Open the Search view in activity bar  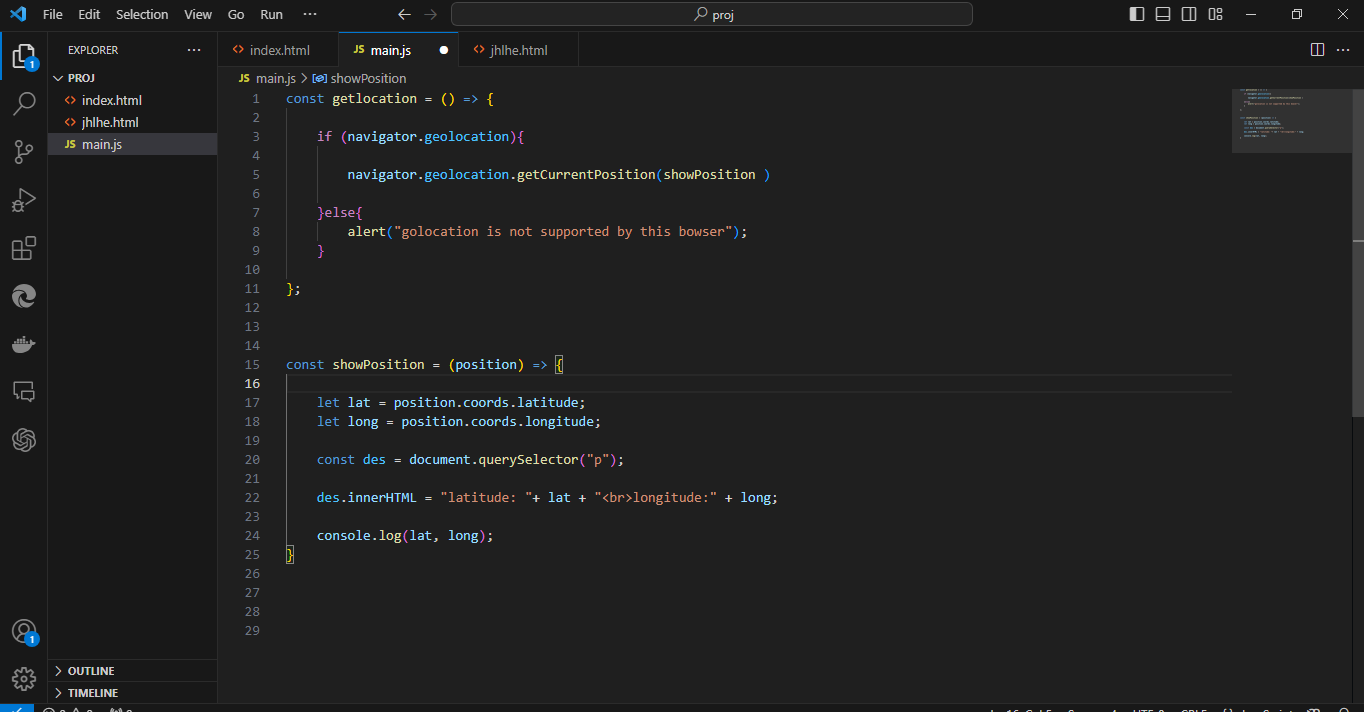tap(24, 103)
